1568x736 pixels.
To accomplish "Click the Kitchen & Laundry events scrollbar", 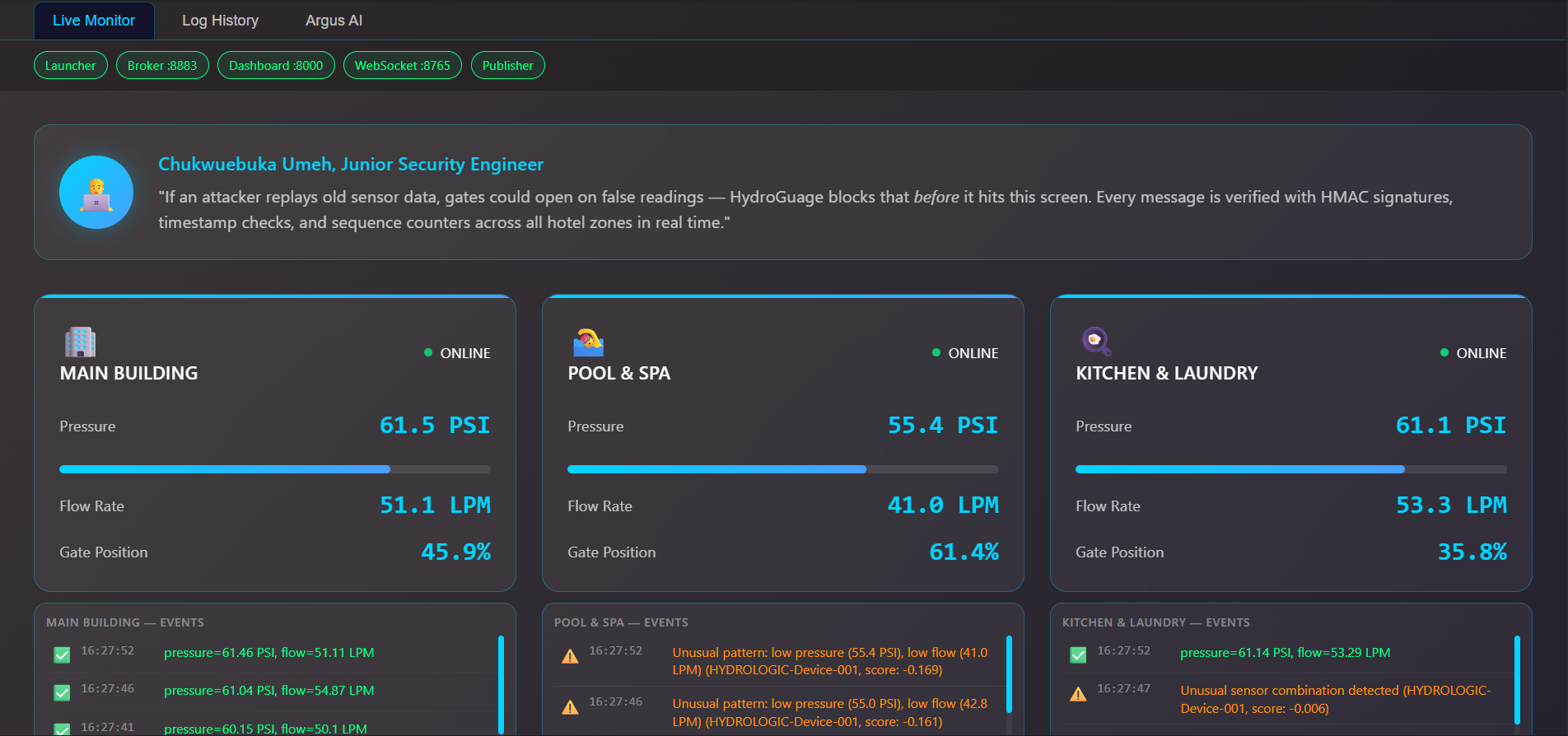I will (x=1517, y=680).
